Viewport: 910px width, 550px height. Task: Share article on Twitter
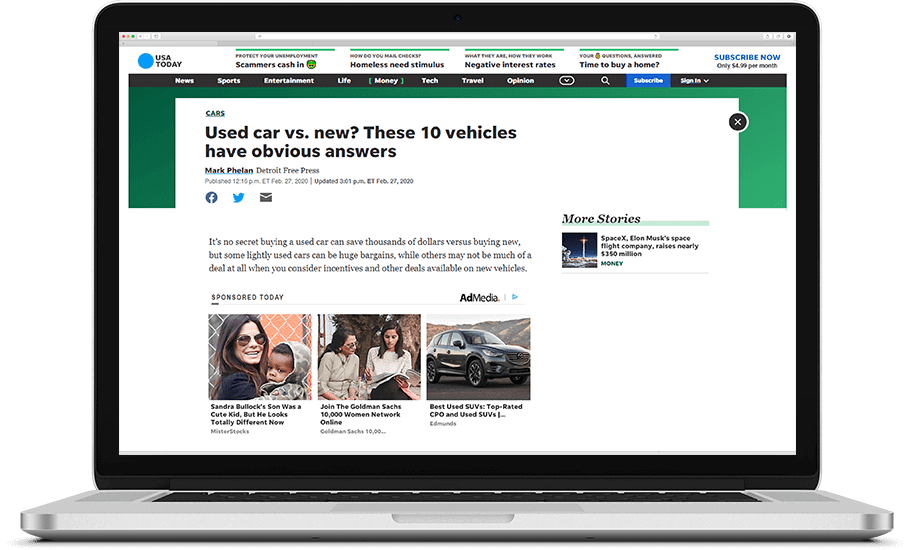point(239,198)
